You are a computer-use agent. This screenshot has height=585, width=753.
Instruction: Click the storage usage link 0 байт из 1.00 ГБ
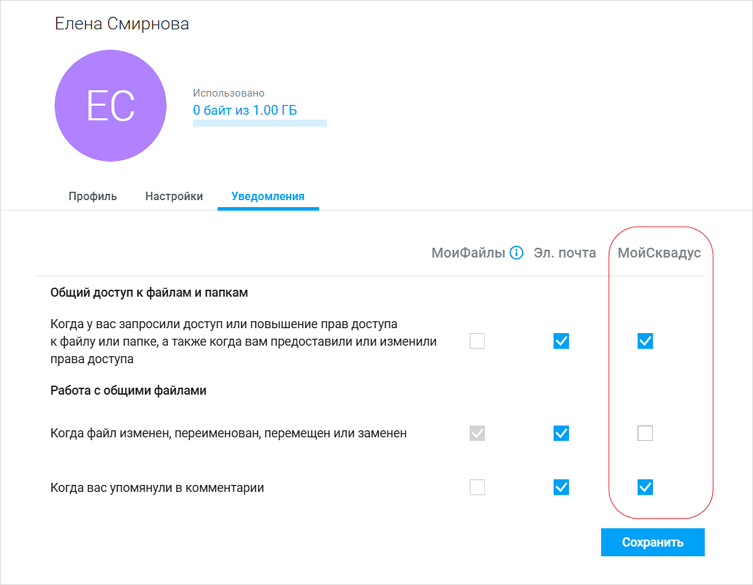(245, 110)
